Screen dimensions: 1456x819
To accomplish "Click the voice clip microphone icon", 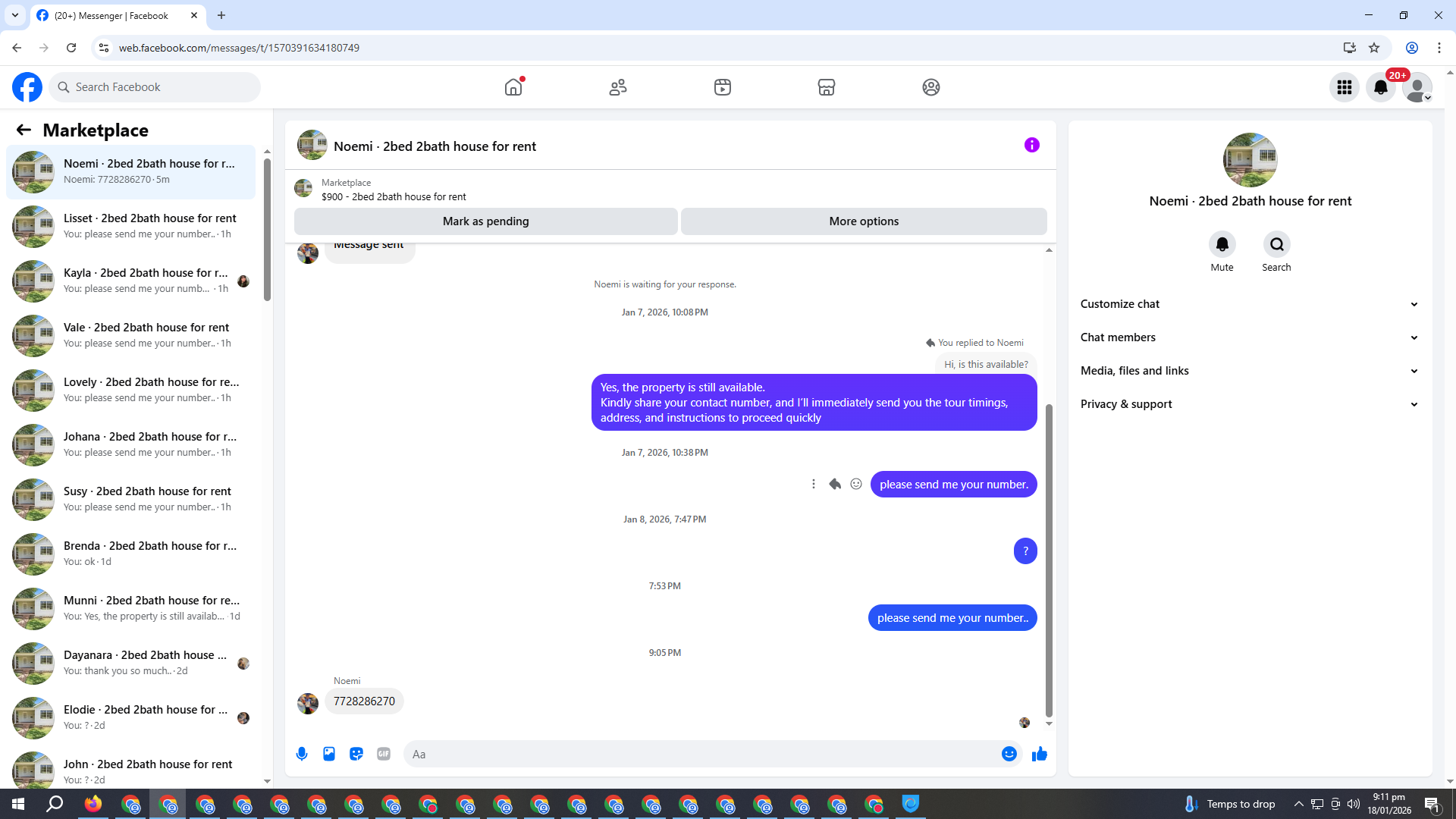I will (x=302, y=754).
